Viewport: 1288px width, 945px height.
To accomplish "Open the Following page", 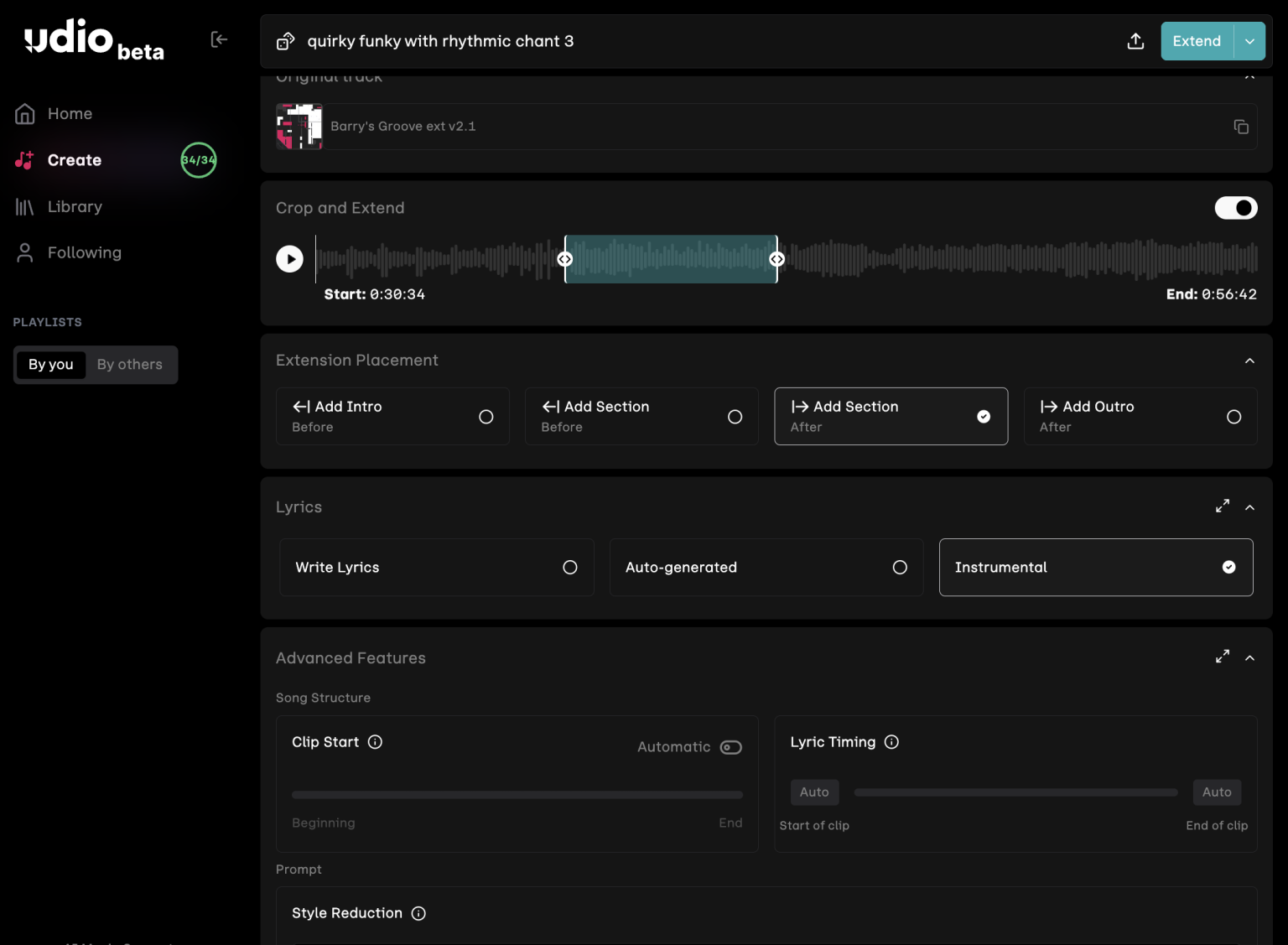I will pos(84,252).
